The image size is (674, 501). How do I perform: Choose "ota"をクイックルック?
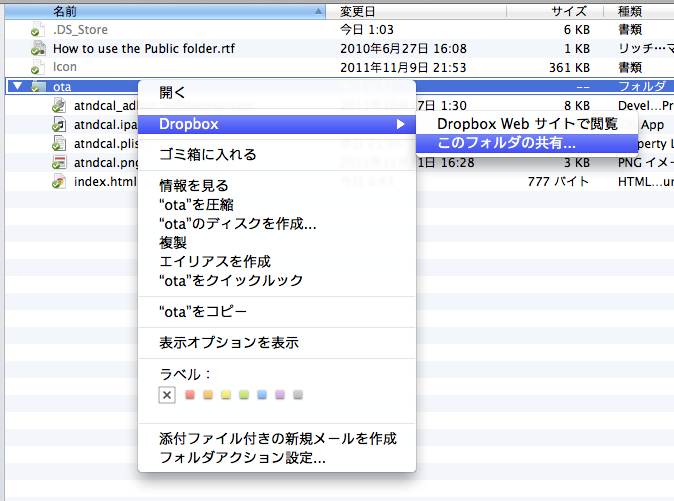(x=277, y=280)
